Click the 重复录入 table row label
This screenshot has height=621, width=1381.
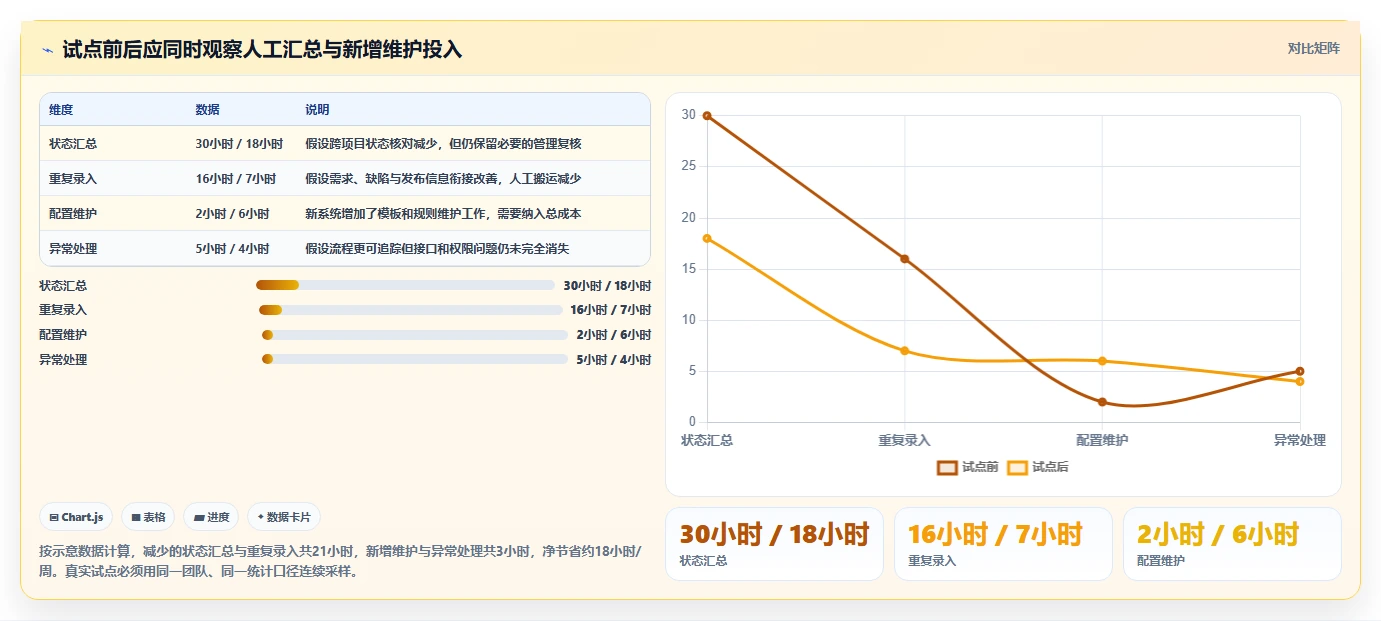click(x=73, y=179)
